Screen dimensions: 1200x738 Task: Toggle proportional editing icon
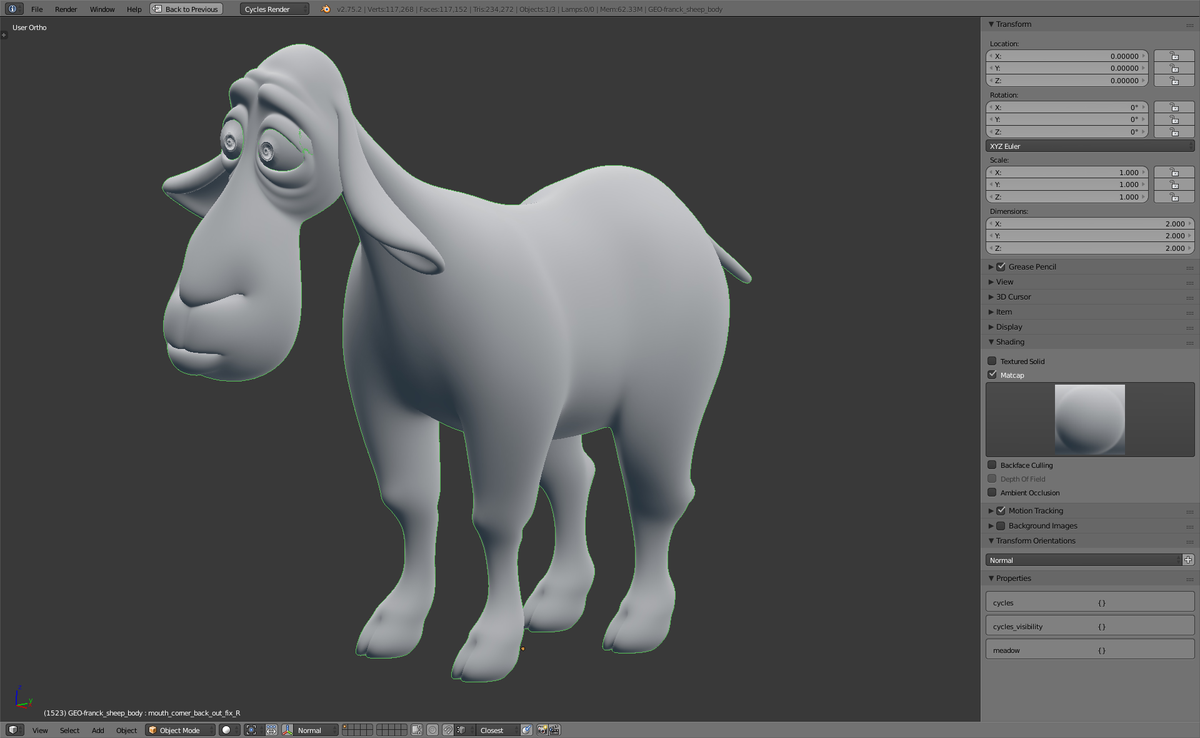pos(433,730)
